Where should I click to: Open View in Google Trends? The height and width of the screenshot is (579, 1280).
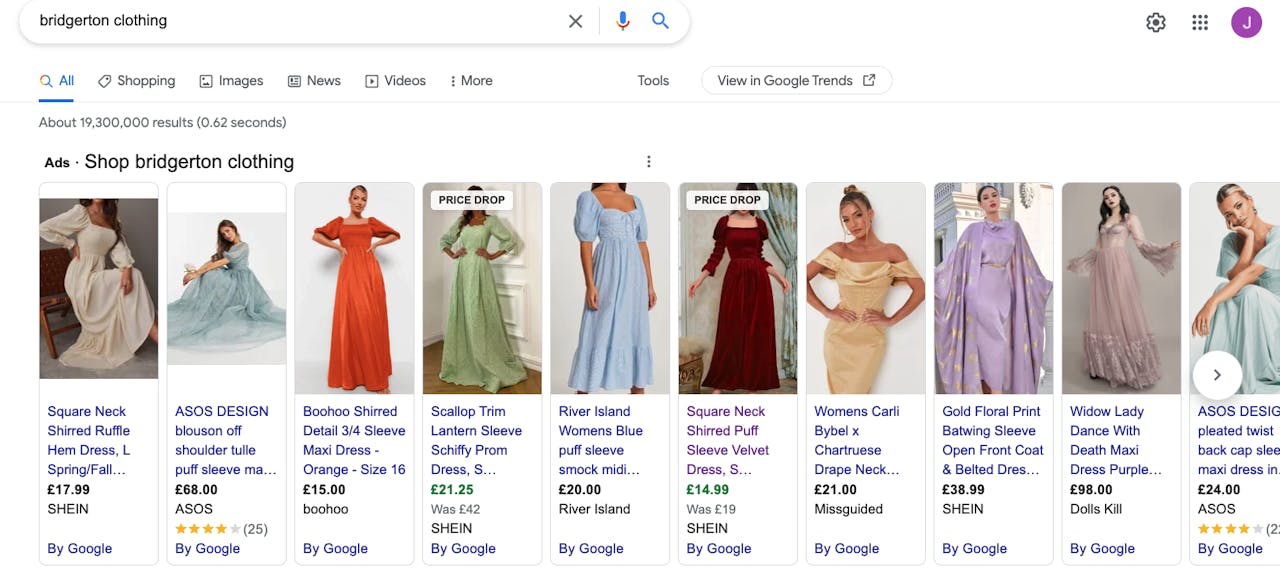[x=796, y=81]
